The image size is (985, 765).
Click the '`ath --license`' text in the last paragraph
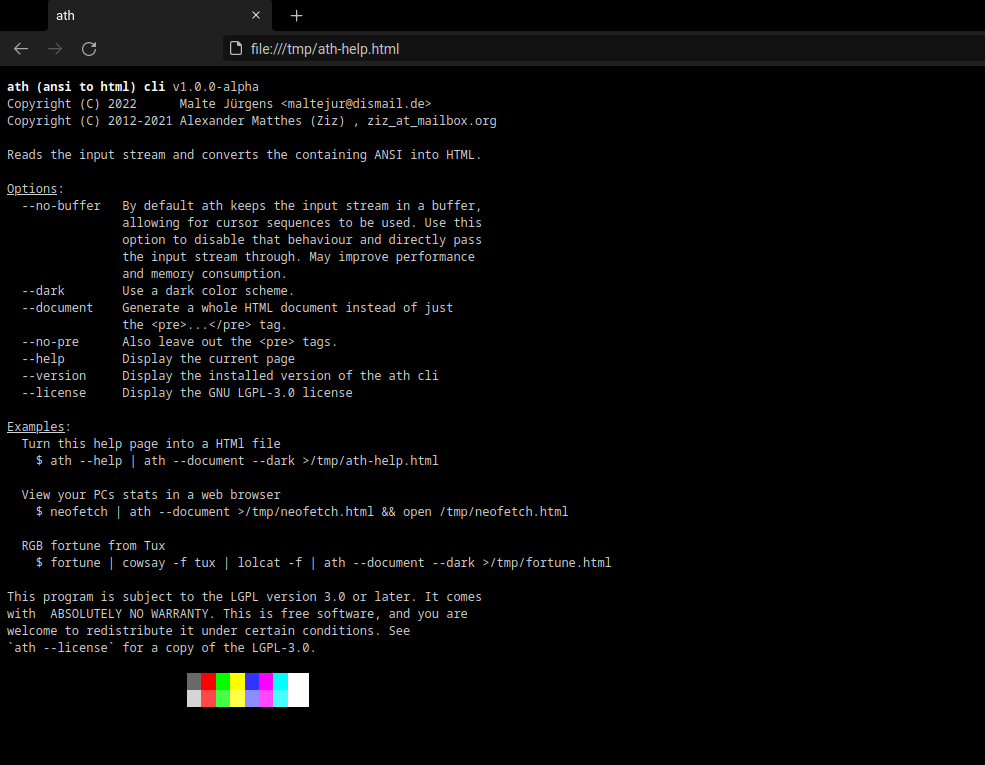[x=61, y=647]
